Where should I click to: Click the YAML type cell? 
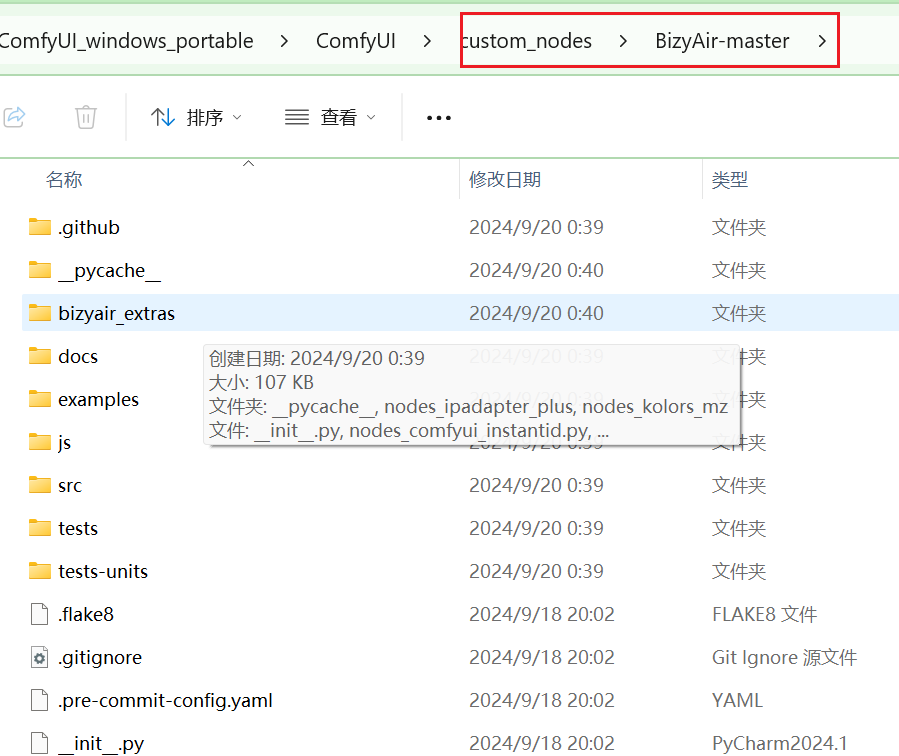click(737, 700)
